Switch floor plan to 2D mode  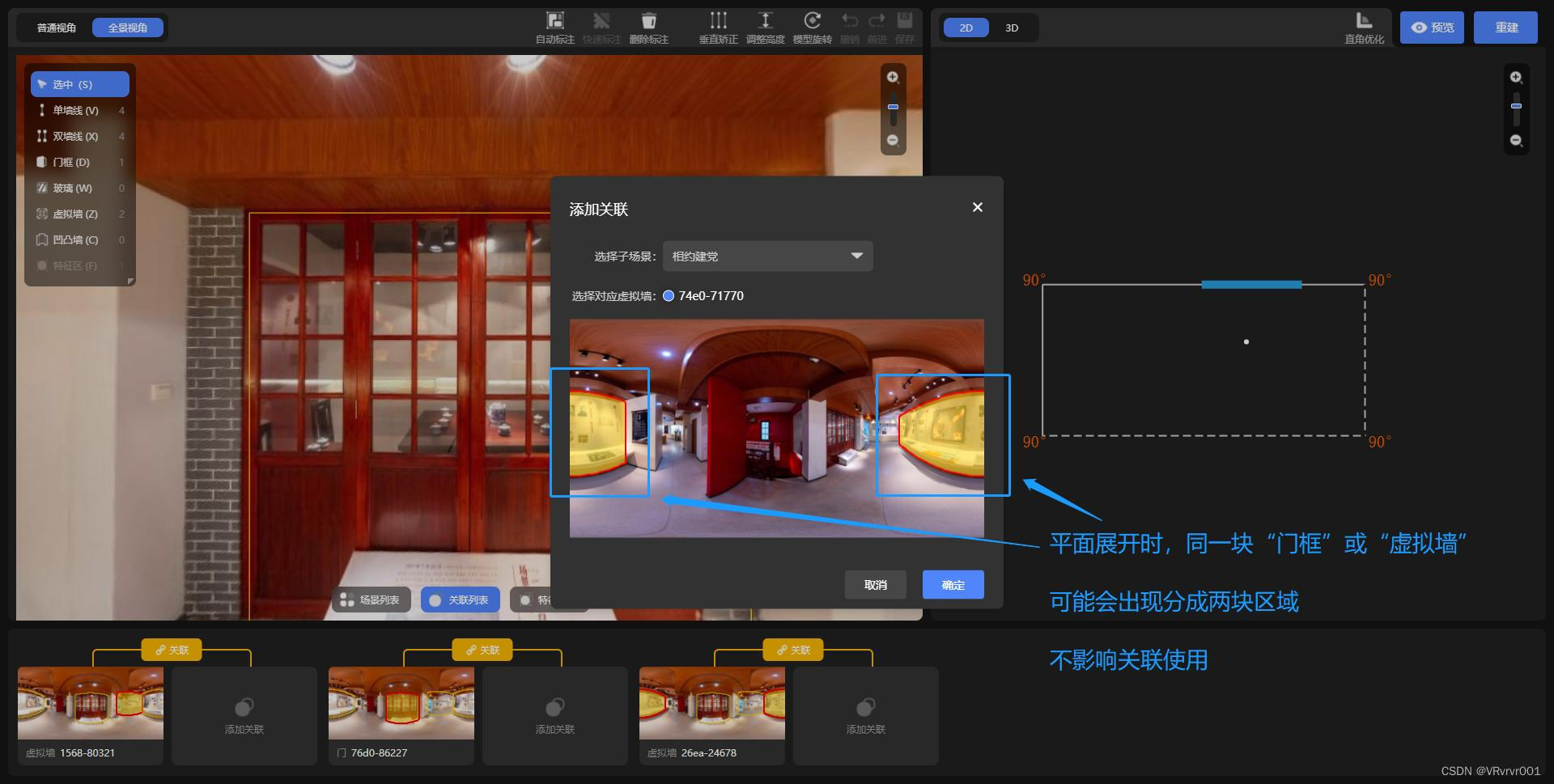pyautogui.click(x=966, y=28)
